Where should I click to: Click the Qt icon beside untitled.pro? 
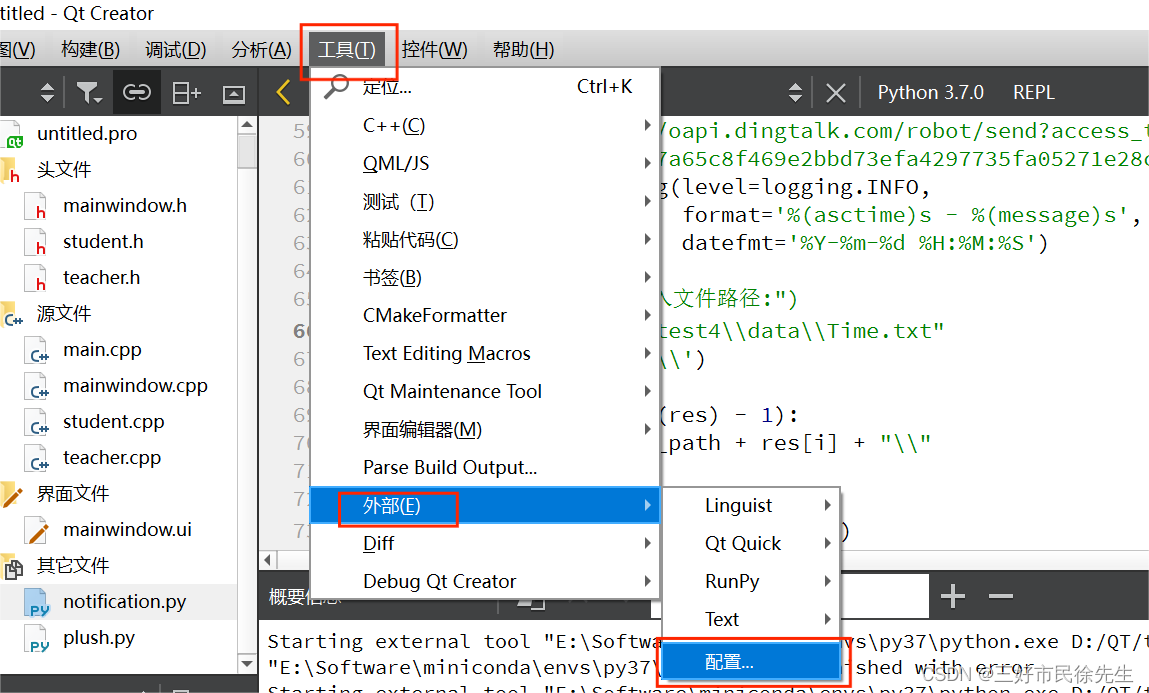coord(12,135)
